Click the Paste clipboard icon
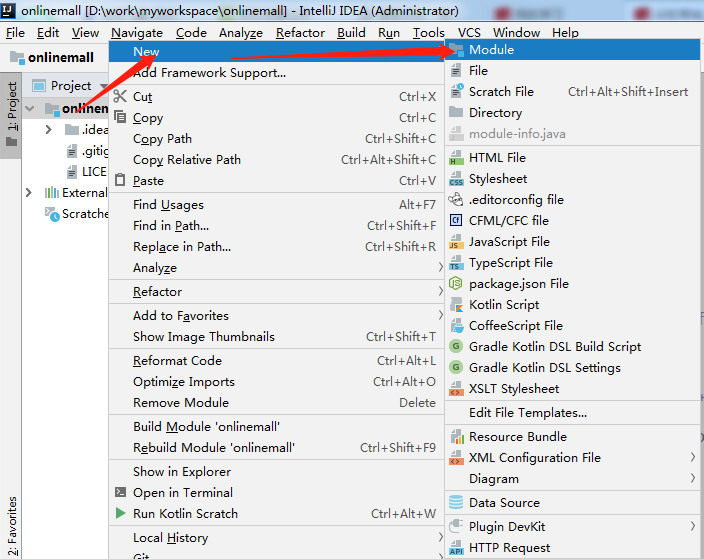This screenshot has width=704, height=559. click(120, 180)
